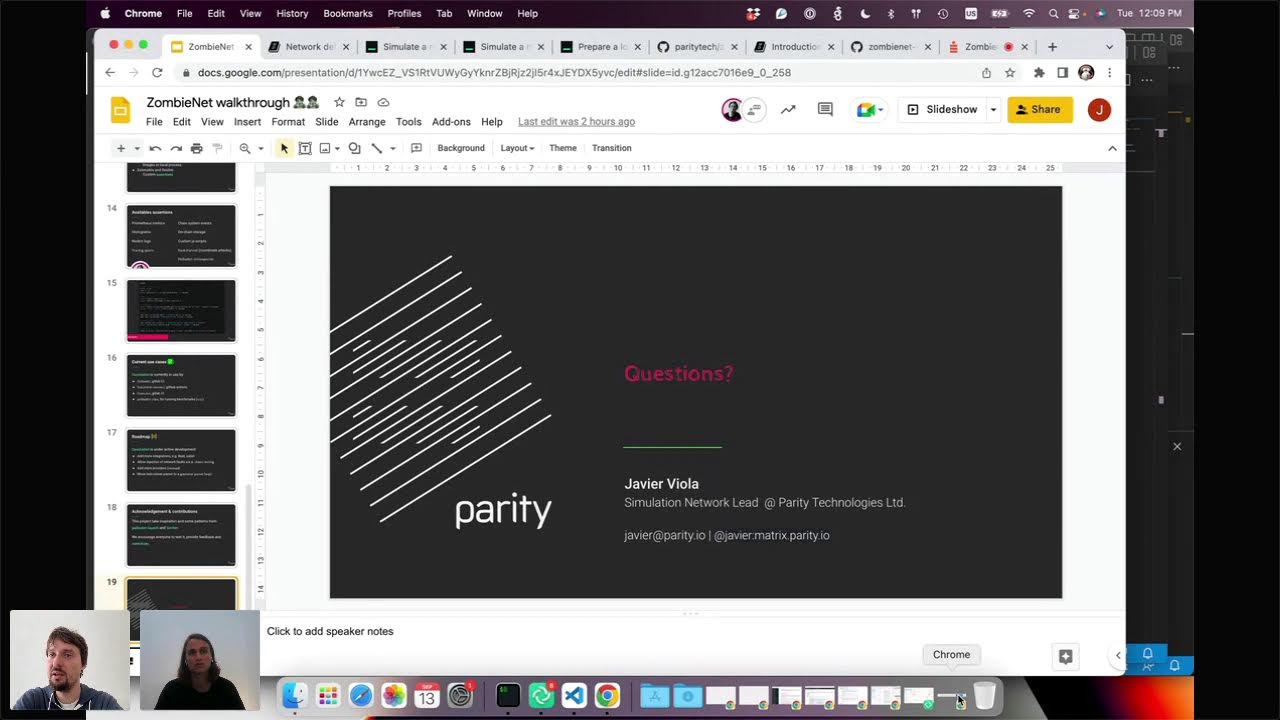This screenshot has height=720, width=1280.
Task: Open the Slide menu
Action: [x=327, y=122]
